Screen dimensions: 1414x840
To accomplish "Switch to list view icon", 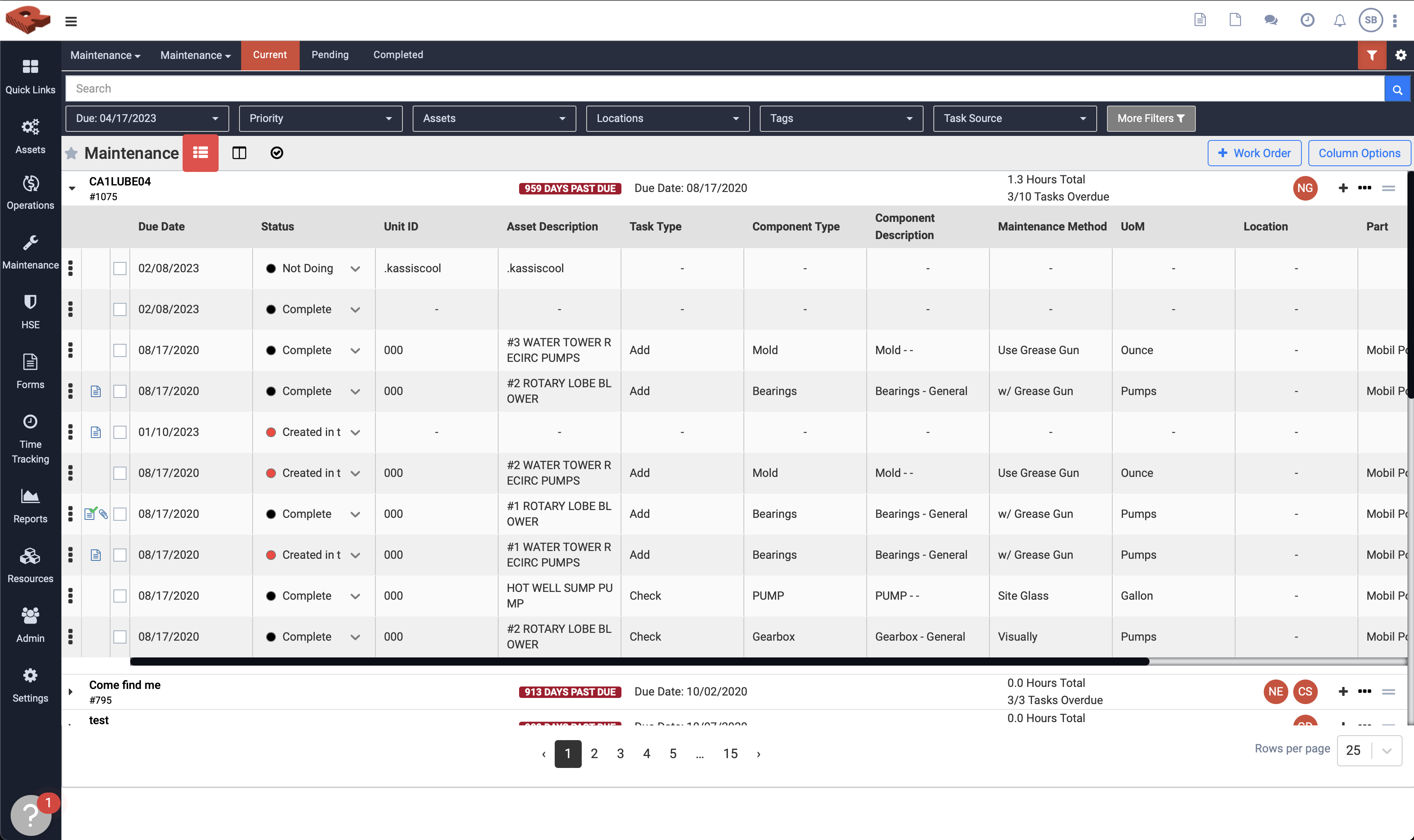I will [200, 153].
